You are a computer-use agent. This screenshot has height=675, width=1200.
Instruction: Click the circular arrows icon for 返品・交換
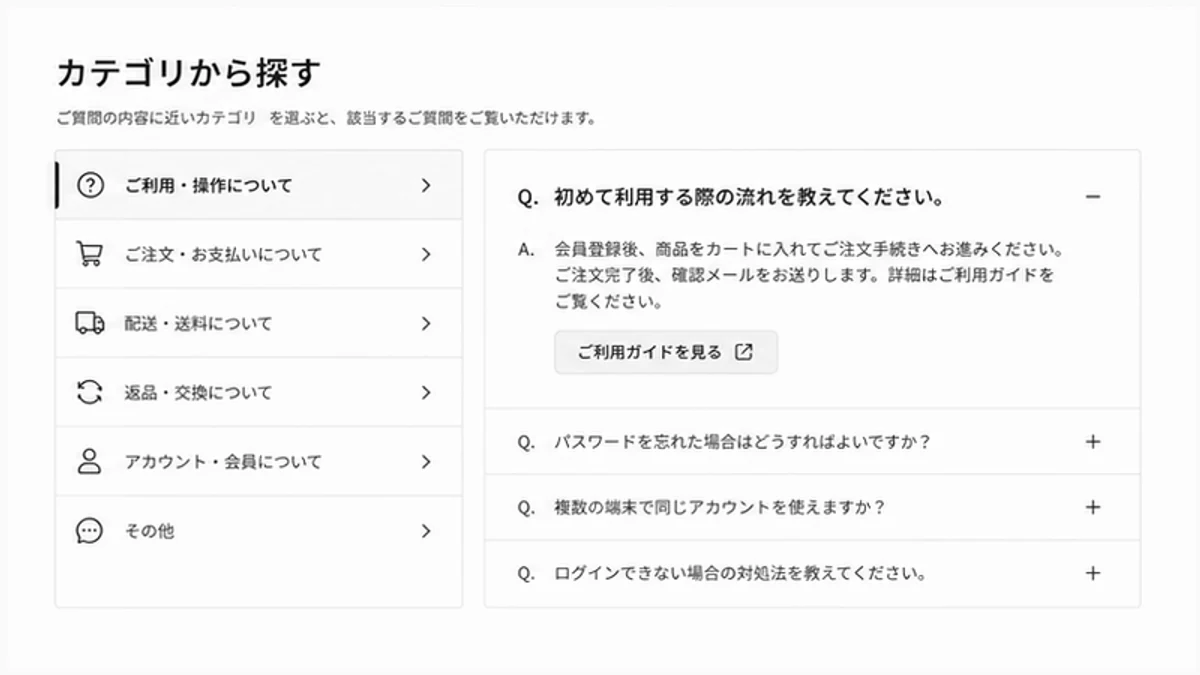[x=90, y=392]
